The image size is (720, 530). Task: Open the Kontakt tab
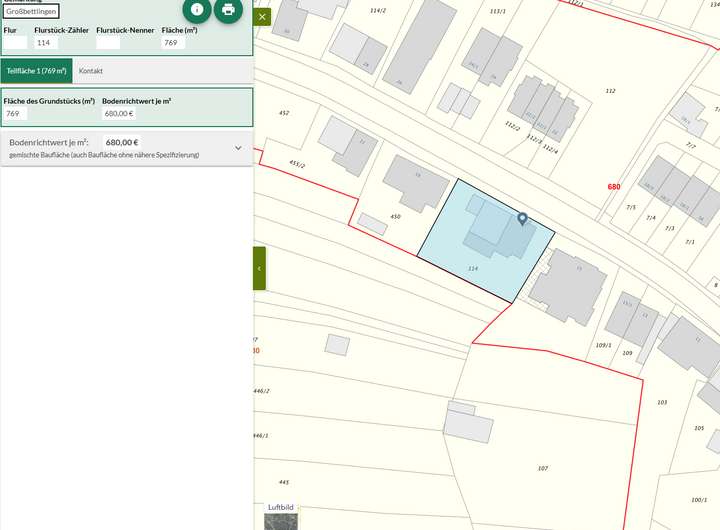[x=91, y=71]
